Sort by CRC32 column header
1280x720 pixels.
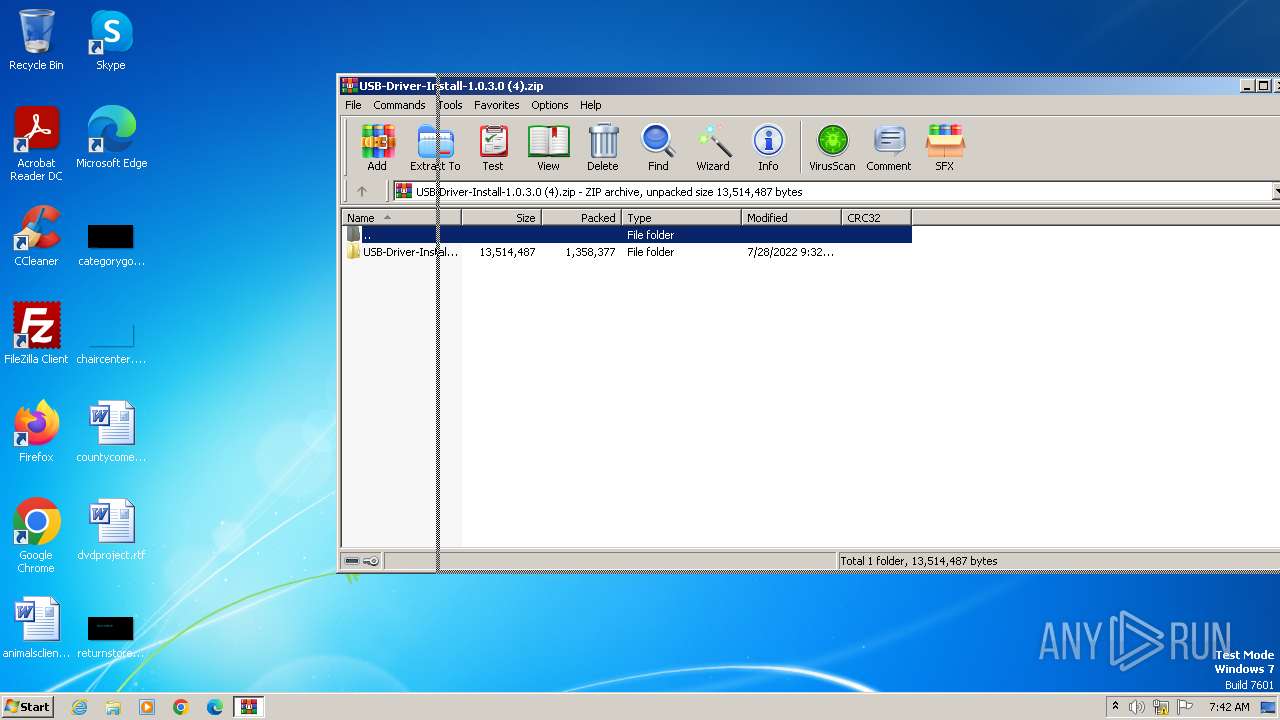[876, 217]
